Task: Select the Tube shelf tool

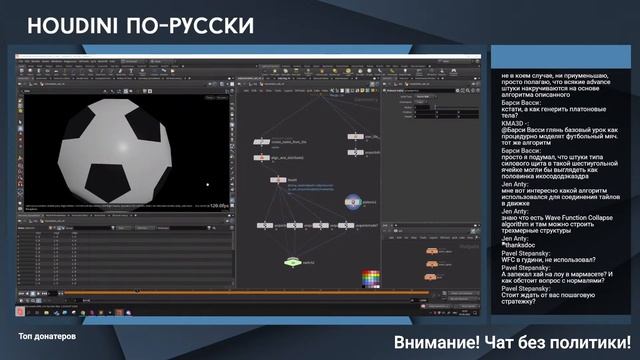Action: tap(39, 71)
